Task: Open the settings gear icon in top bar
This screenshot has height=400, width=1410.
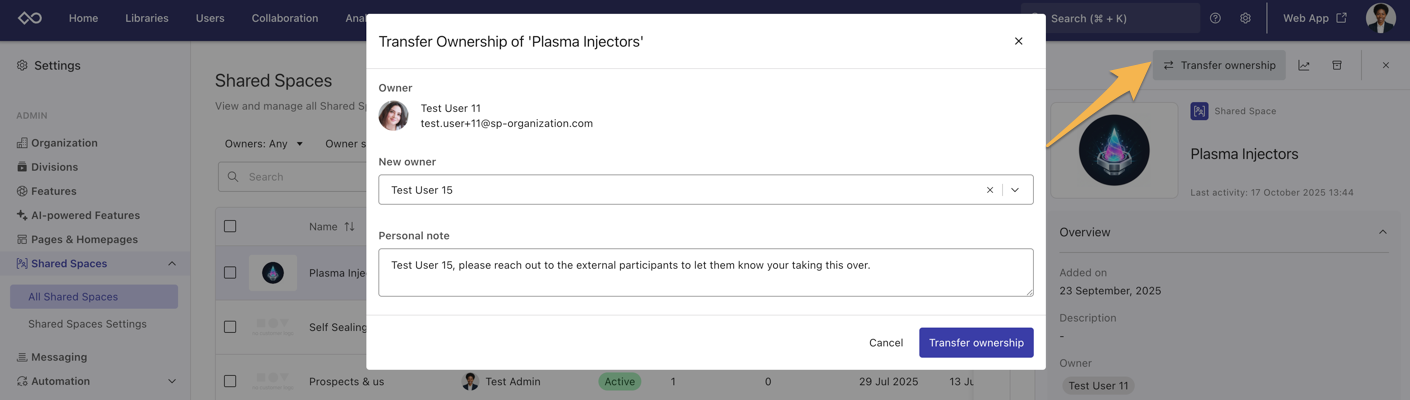Action: pos(1245,18)
